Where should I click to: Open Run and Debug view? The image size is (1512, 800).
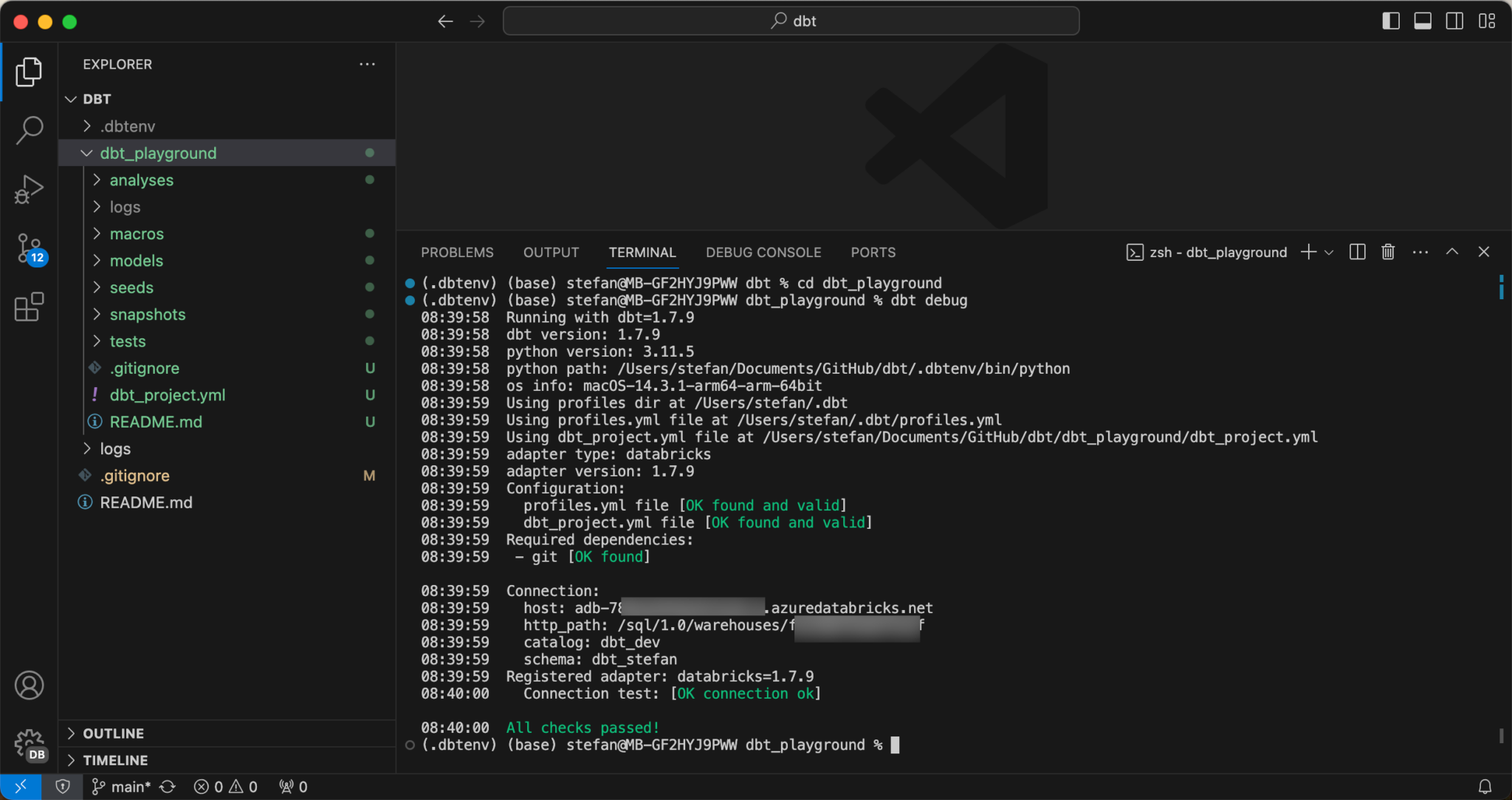tap(30, 189)
